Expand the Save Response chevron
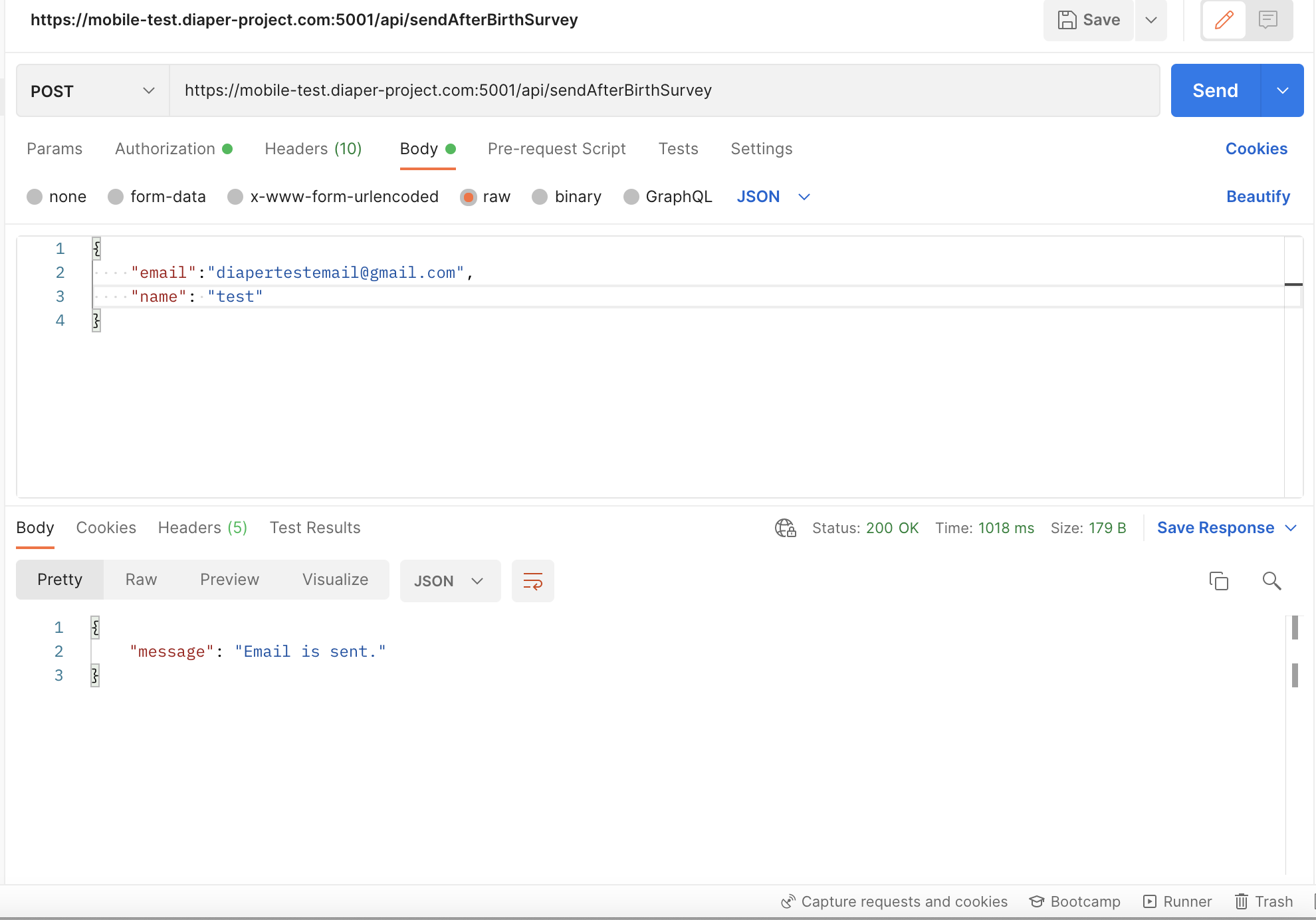 [1291, 528]
